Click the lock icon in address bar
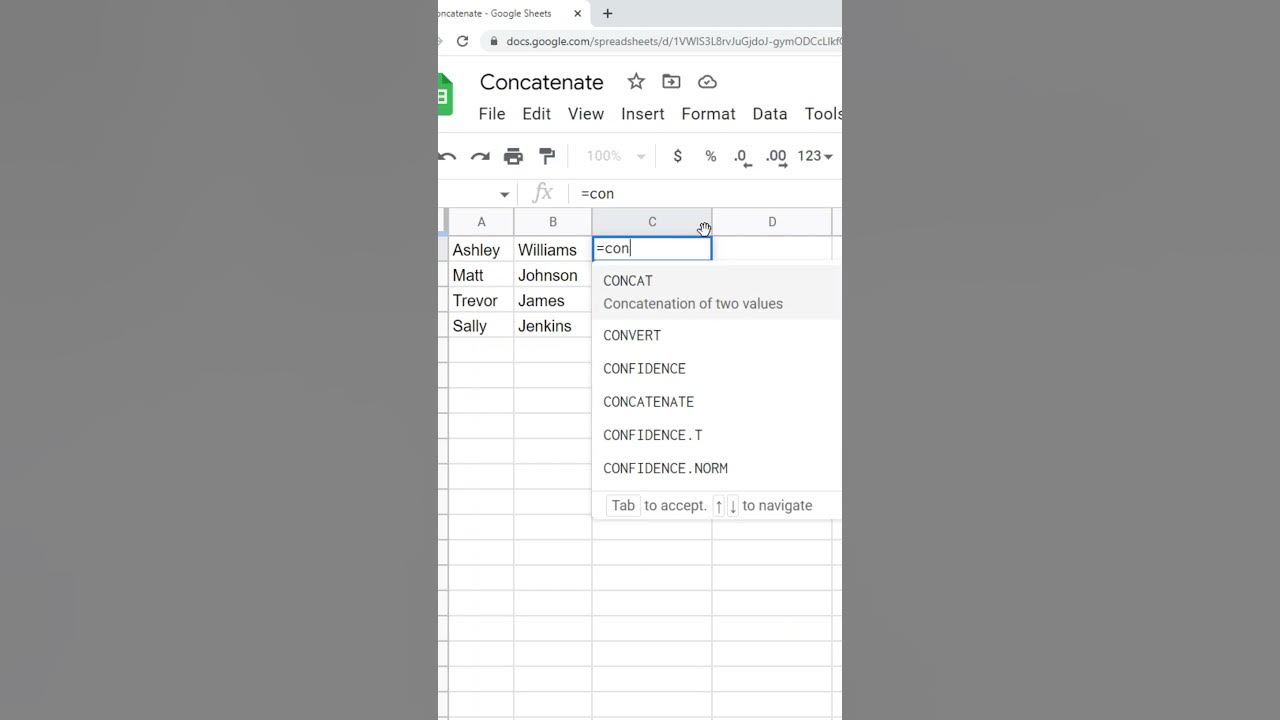 coord(492,42)
